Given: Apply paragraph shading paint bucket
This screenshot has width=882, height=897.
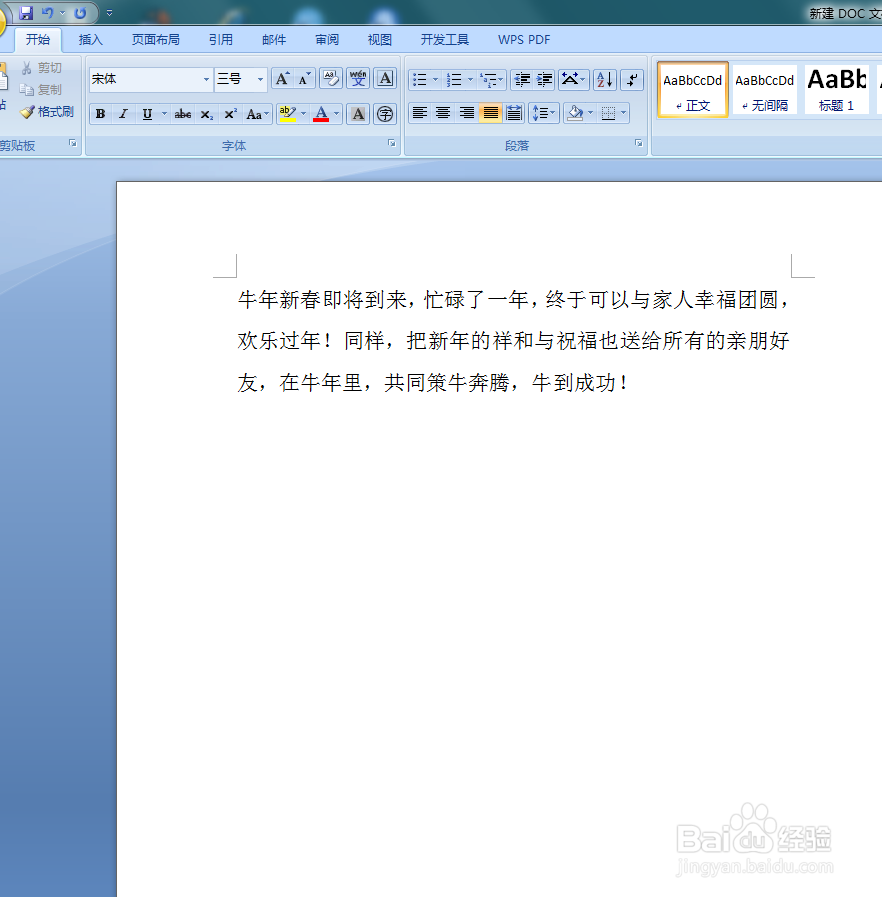Looking at the screenshot, I should (x=575, y=113).
